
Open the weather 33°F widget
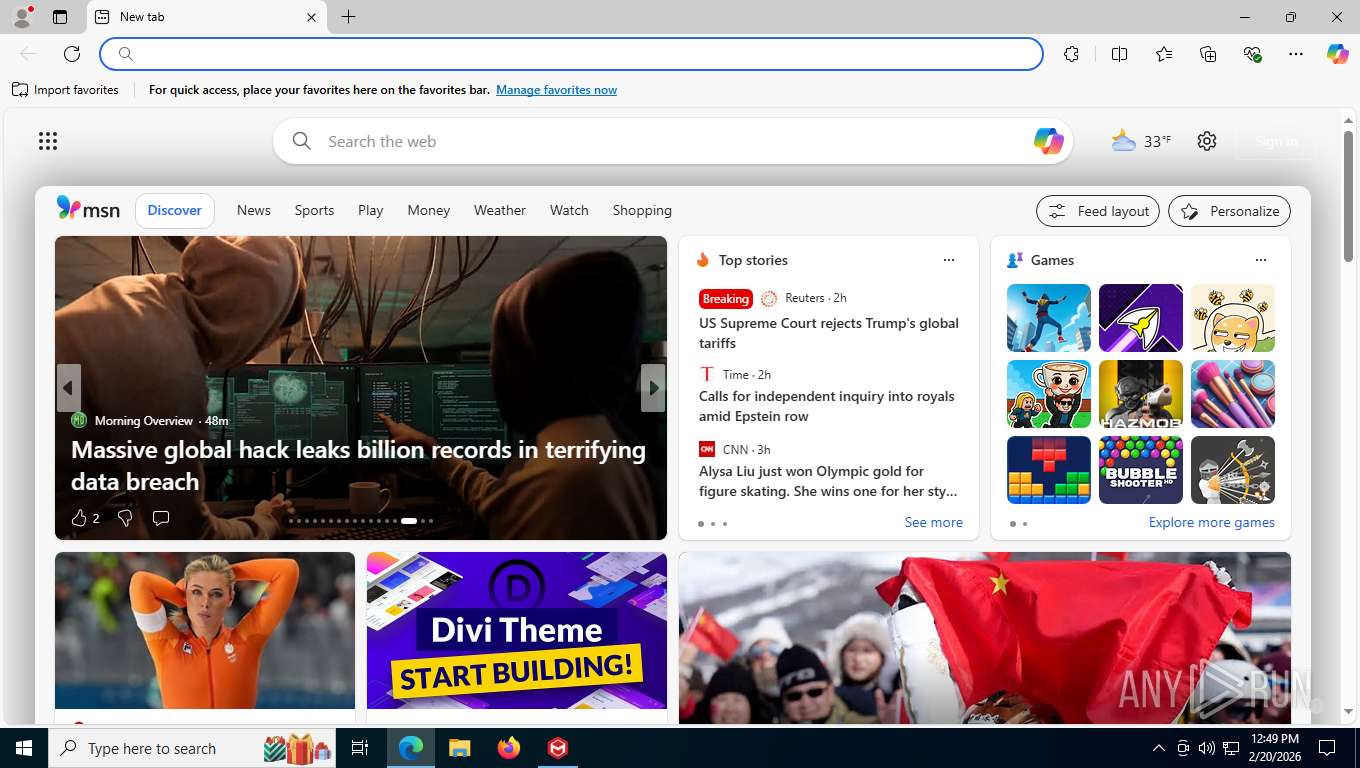click(1141, 141)
